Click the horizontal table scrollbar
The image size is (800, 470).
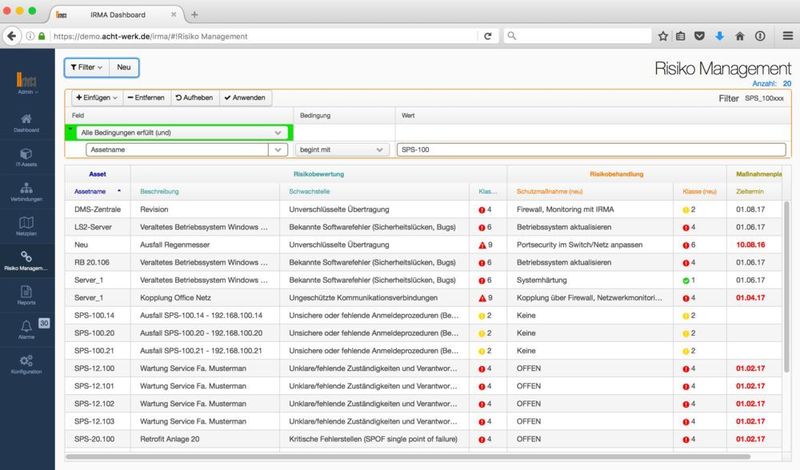tap(408, 457)
